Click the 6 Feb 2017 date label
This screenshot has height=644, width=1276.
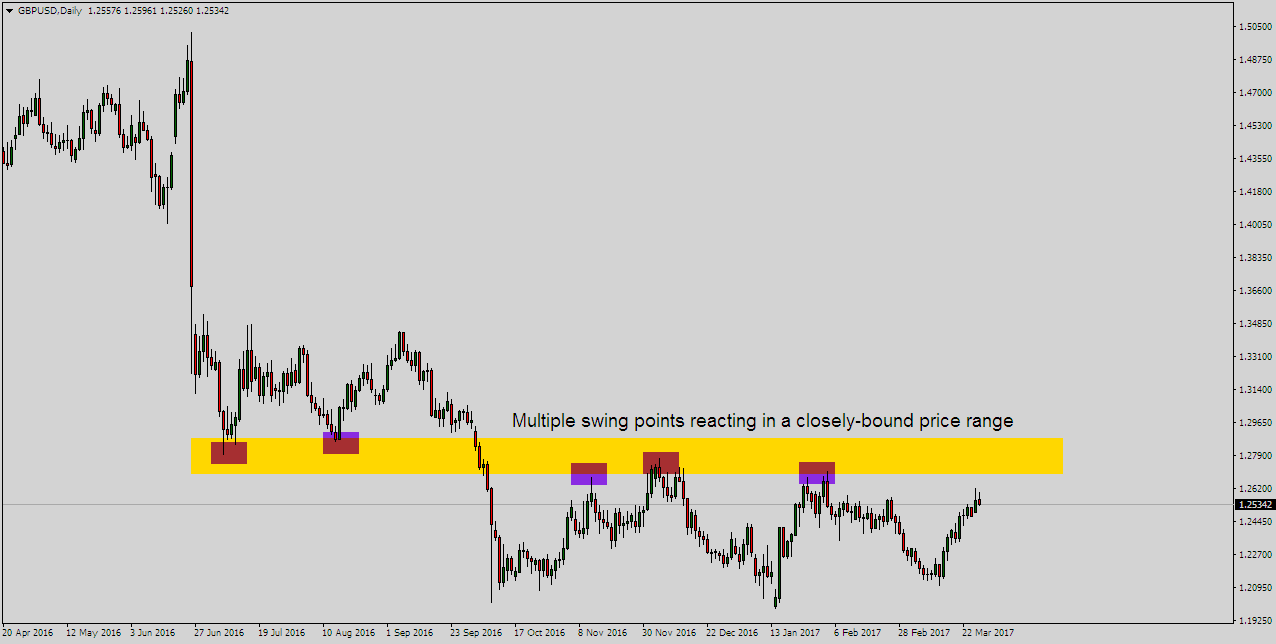click(858, 633)
